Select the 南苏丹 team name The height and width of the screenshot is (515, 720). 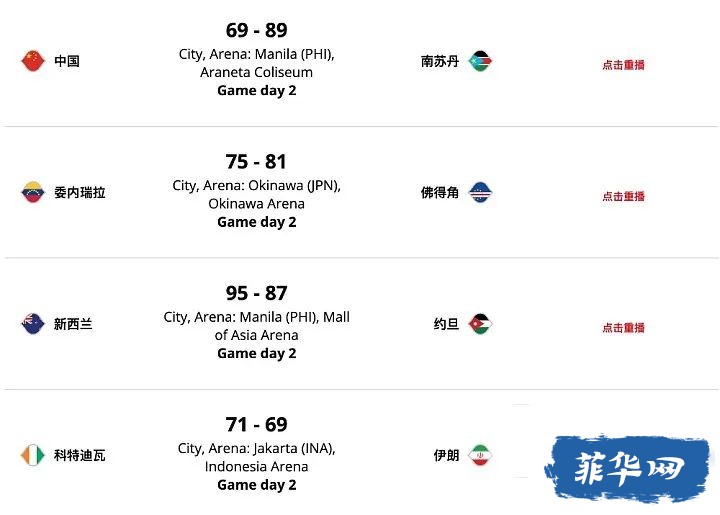pyautogui.click(x=440, y=61)
